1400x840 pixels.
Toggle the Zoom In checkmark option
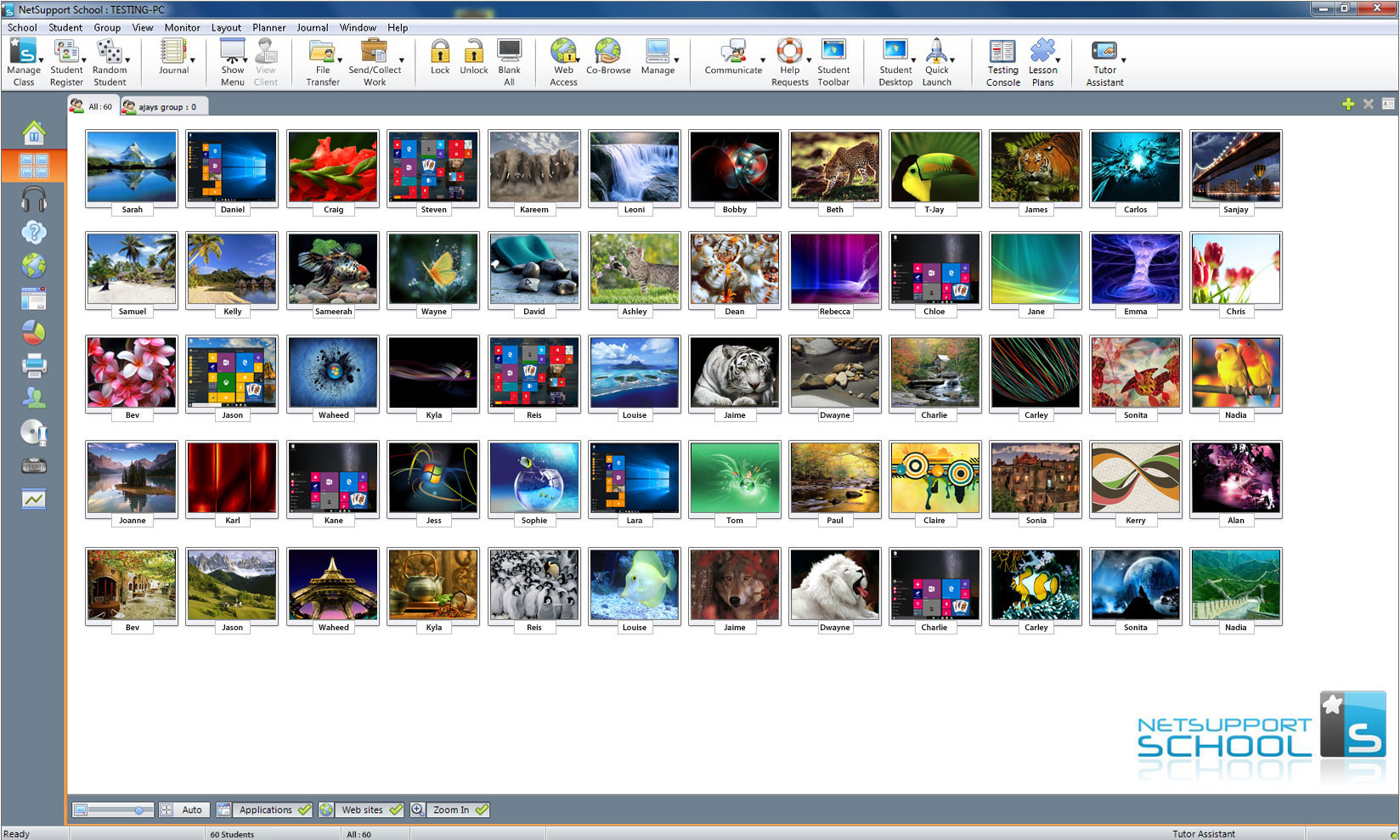tap(482, 810)
